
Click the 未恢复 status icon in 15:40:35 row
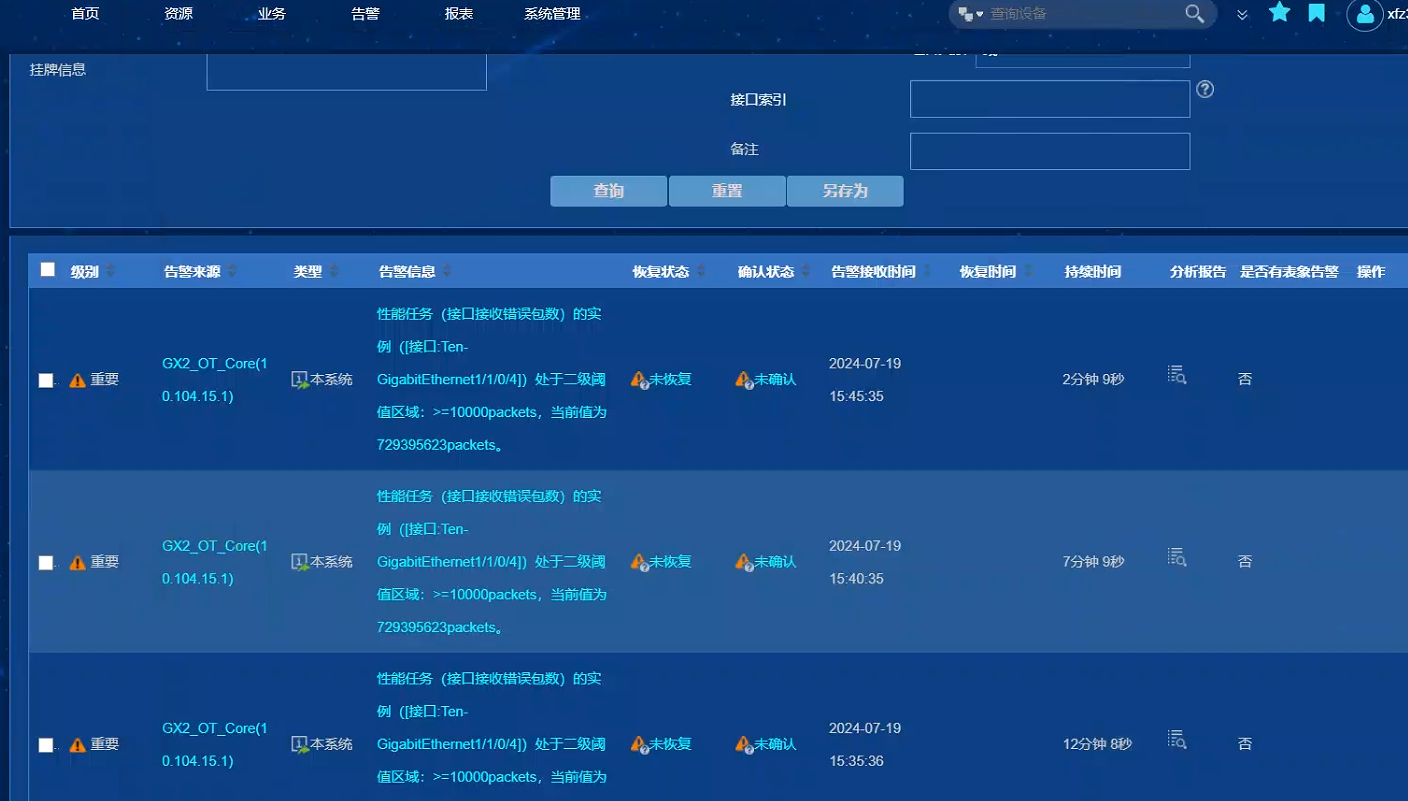point(640,562)
